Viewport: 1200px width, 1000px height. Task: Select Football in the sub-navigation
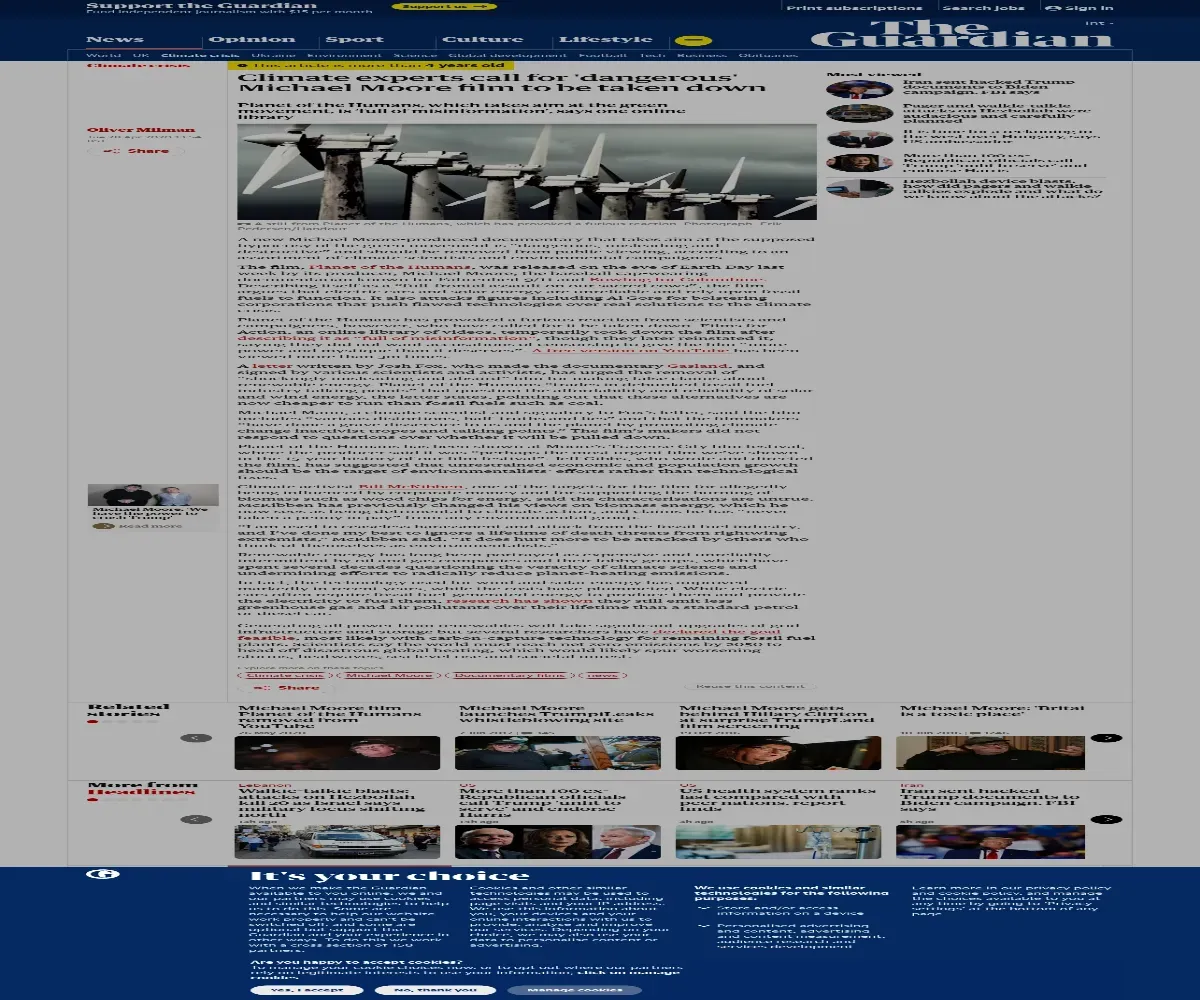point(603,56)
